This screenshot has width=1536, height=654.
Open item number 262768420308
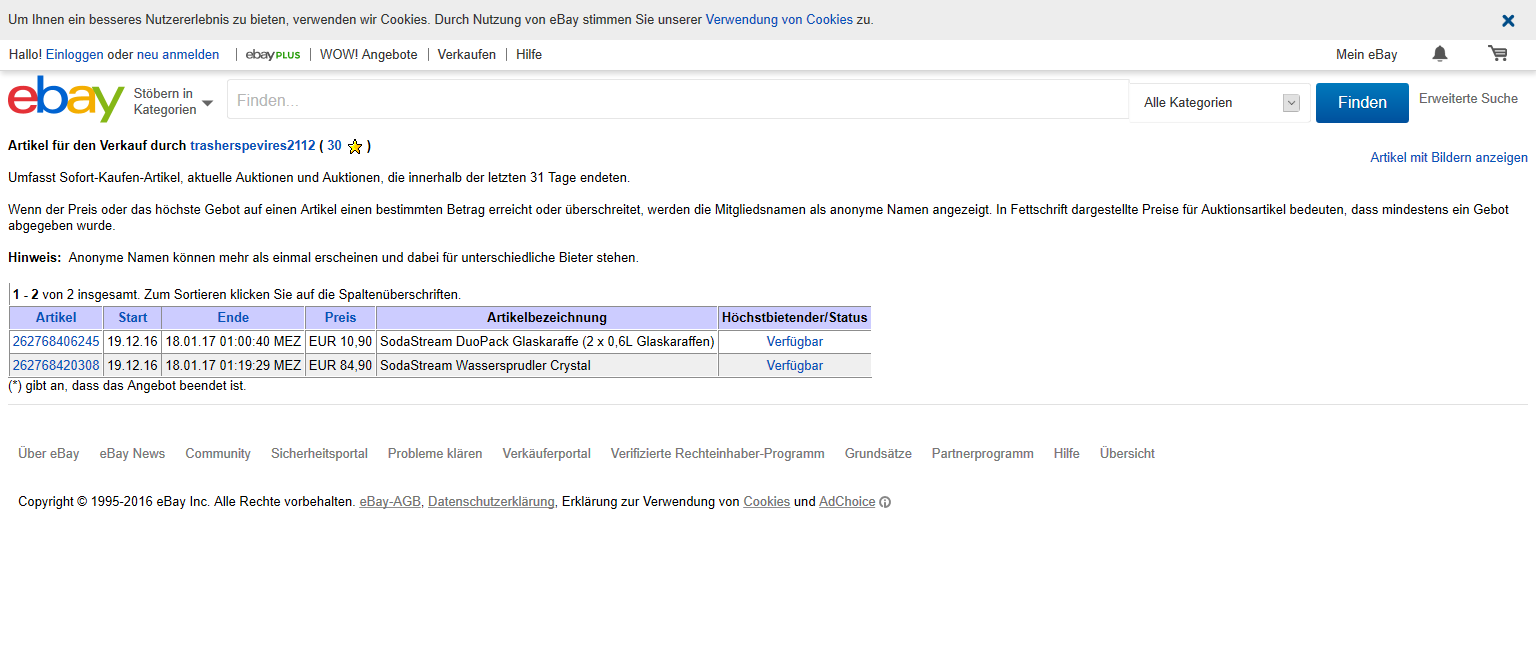[56, 366]
